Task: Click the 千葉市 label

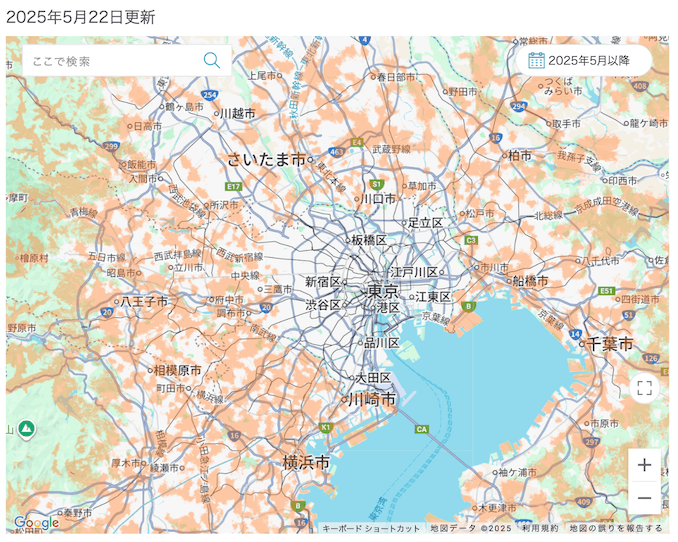Action: pos(610,344)
